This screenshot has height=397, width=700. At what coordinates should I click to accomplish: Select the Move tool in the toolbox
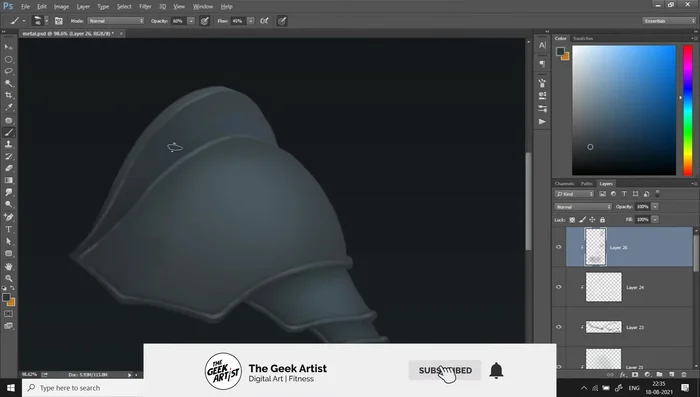pyautogui.click(x=8, y=47)
